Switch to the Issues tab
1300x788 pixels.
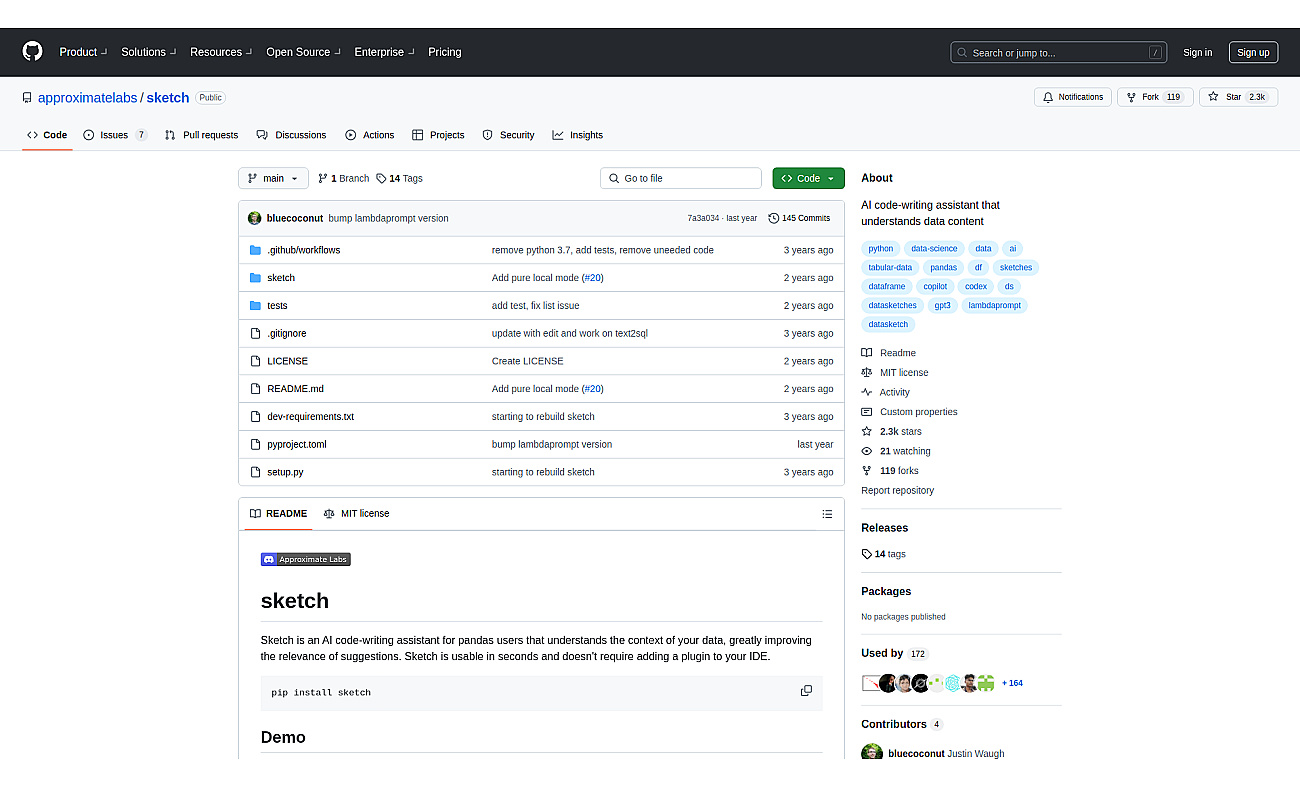(x=116, y=135)
